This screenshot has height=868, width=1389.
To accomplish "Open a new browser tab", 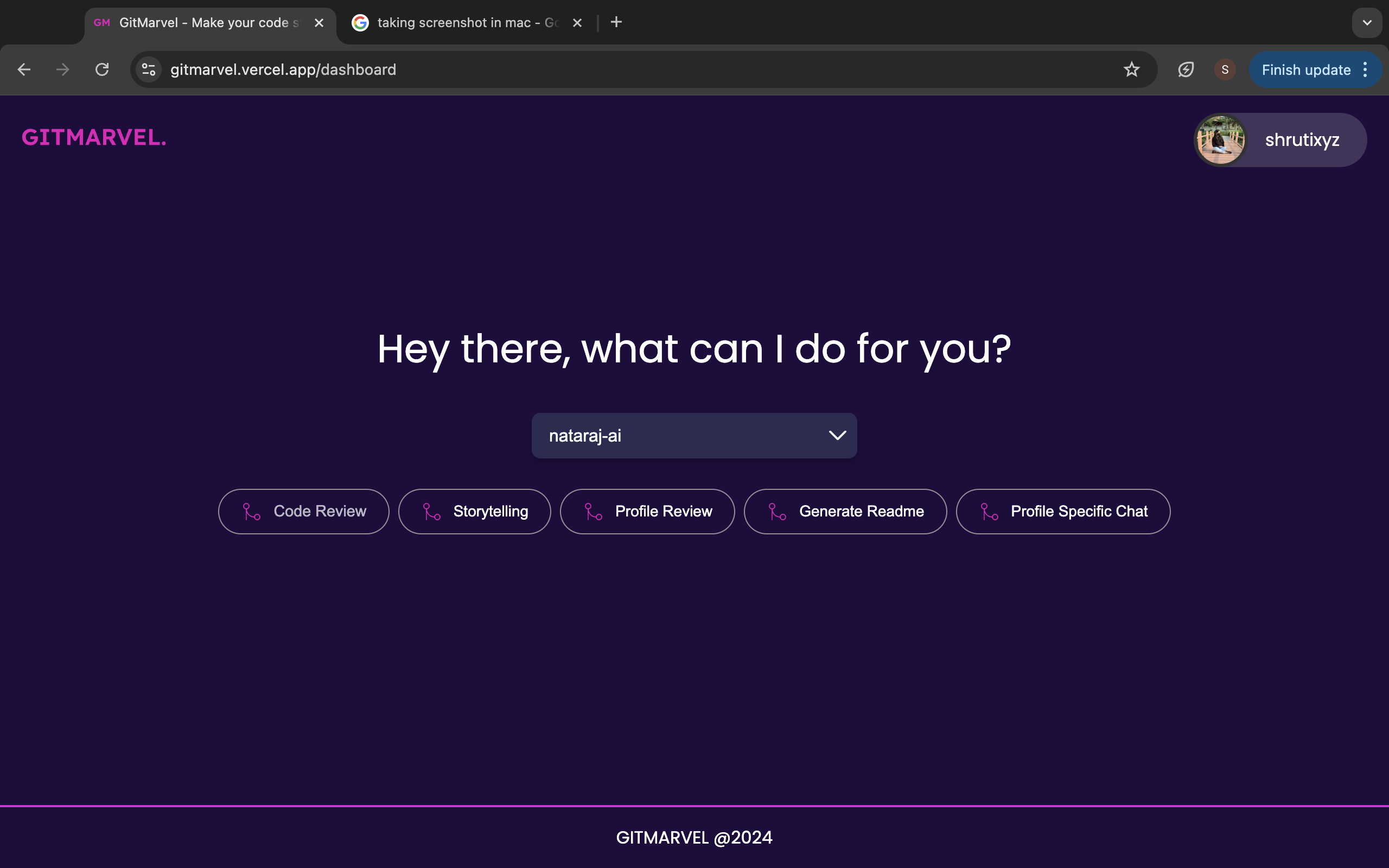I will (616, 22).
